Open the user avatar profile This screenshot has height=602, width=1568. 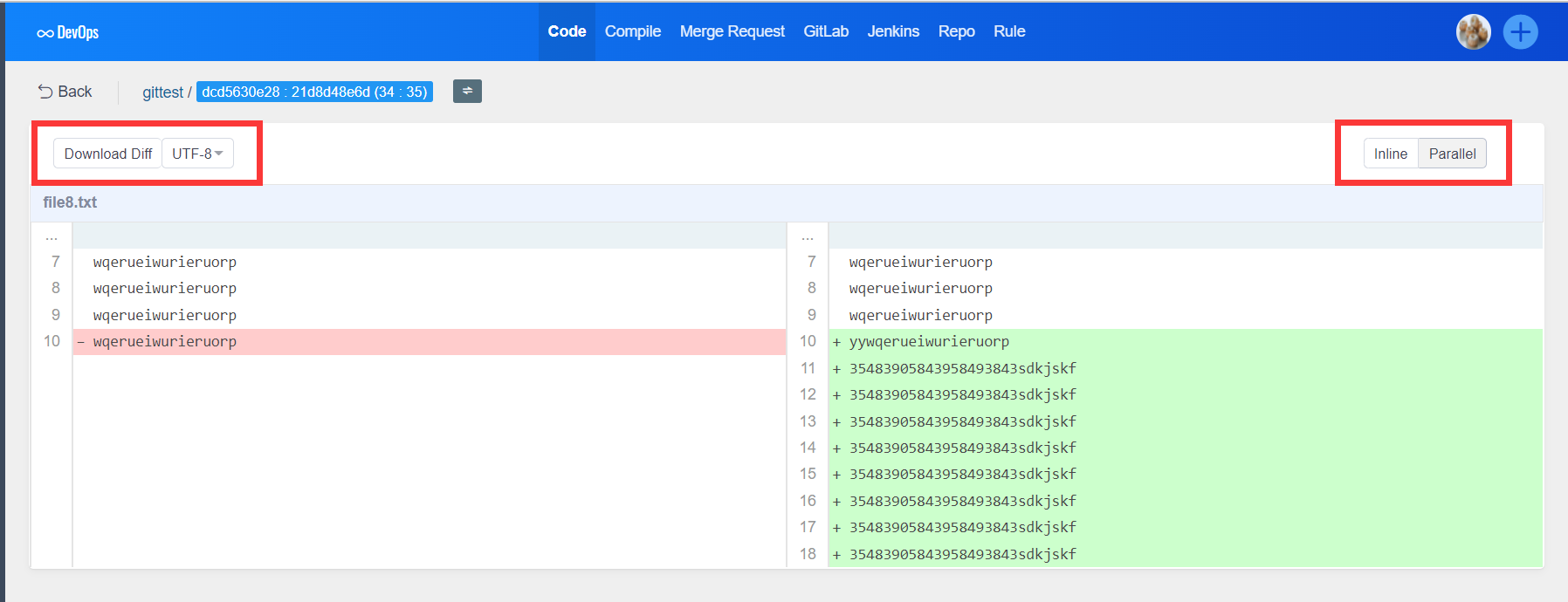1473,32
